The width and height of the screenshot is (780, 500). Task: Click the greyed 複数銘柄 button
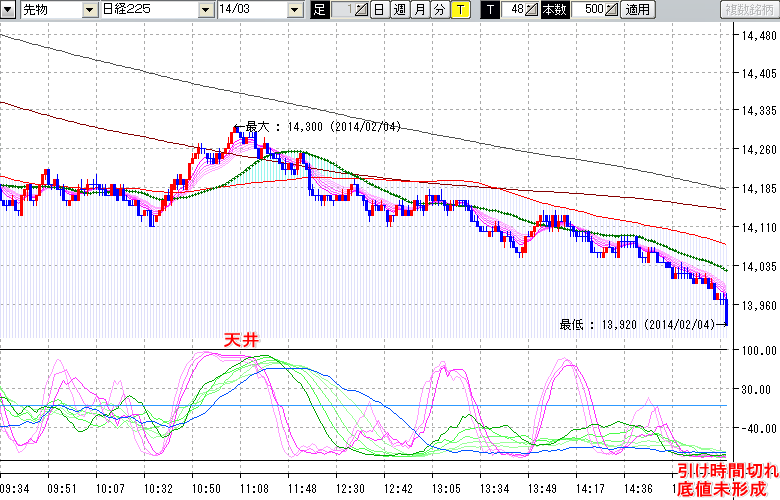pyautogui.click(x=749, y=10)
